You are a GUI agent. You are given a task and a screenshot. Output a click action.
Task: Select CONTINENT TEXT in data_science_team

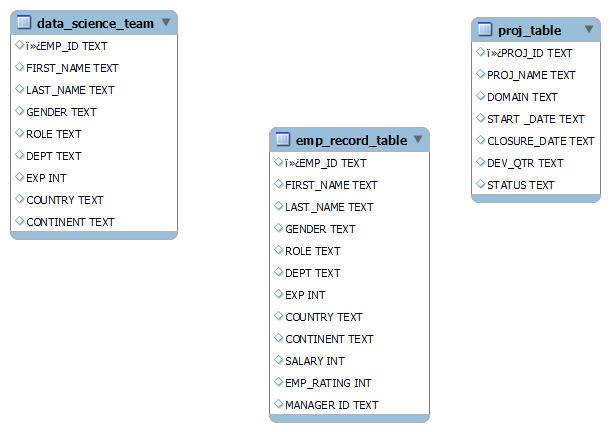[x=70, y=222]
